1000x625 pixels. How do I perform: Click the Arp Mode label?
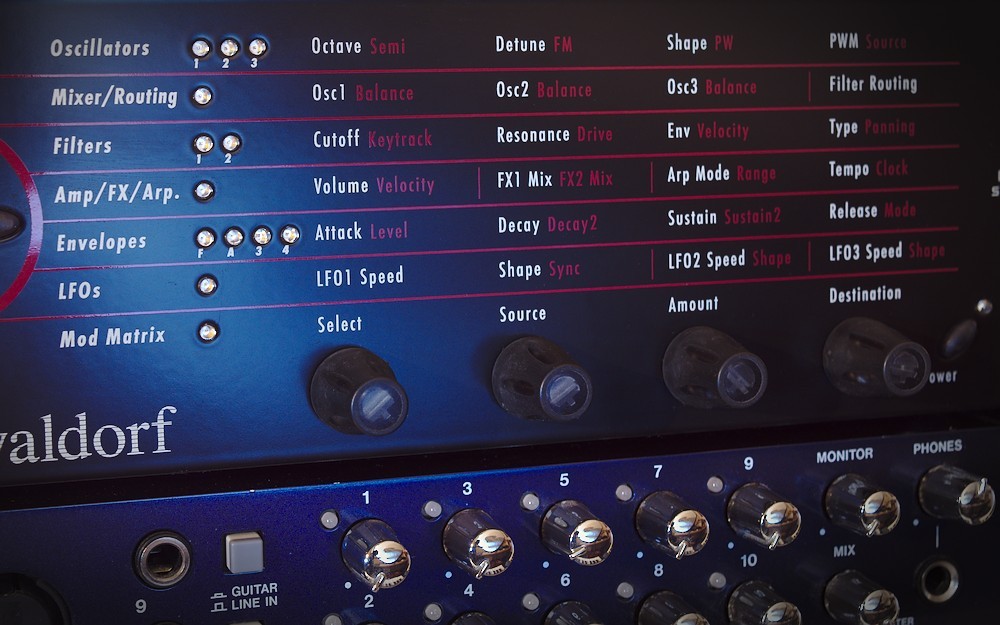tap(698, 174)
